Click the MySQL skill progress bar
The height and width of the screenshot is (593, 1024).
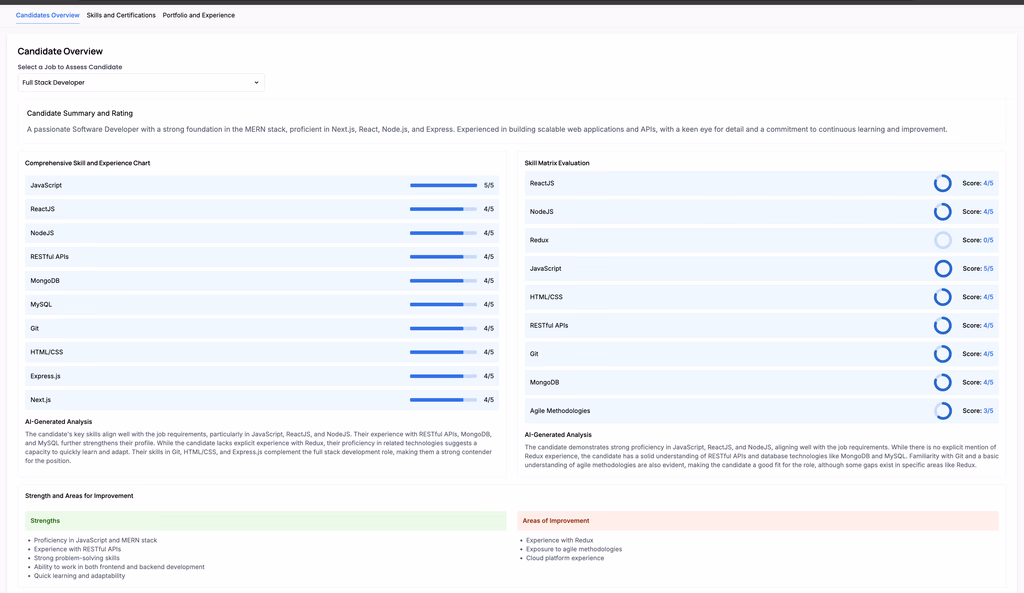pos(443,304)
